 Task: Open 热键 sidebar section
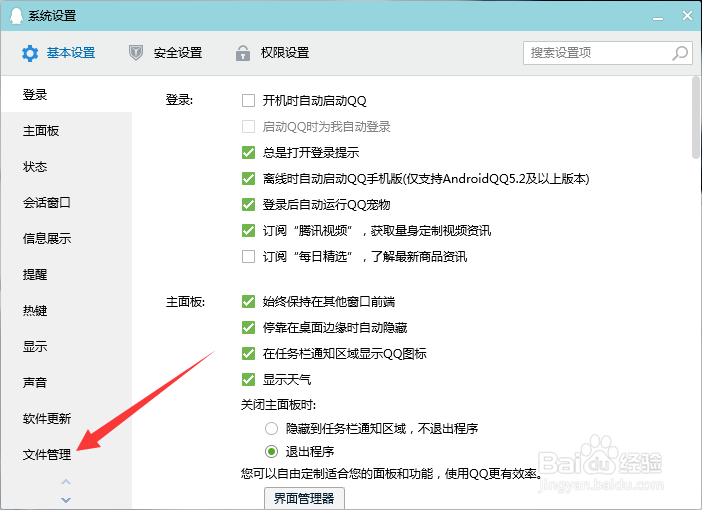66,310
